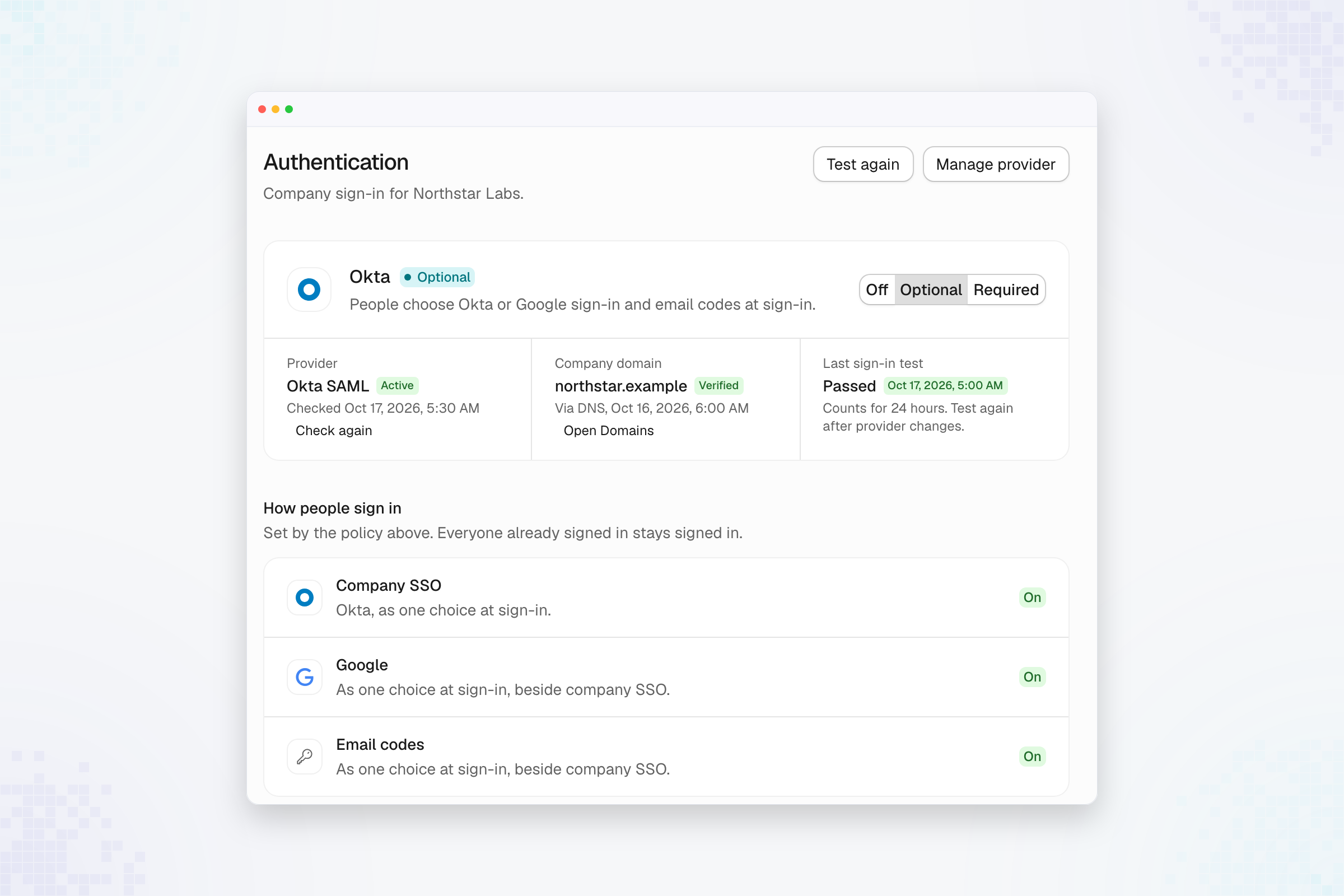Click the On badge in Google row
The height and width of the screenshot is (896, 1344).
(1032, 677)
